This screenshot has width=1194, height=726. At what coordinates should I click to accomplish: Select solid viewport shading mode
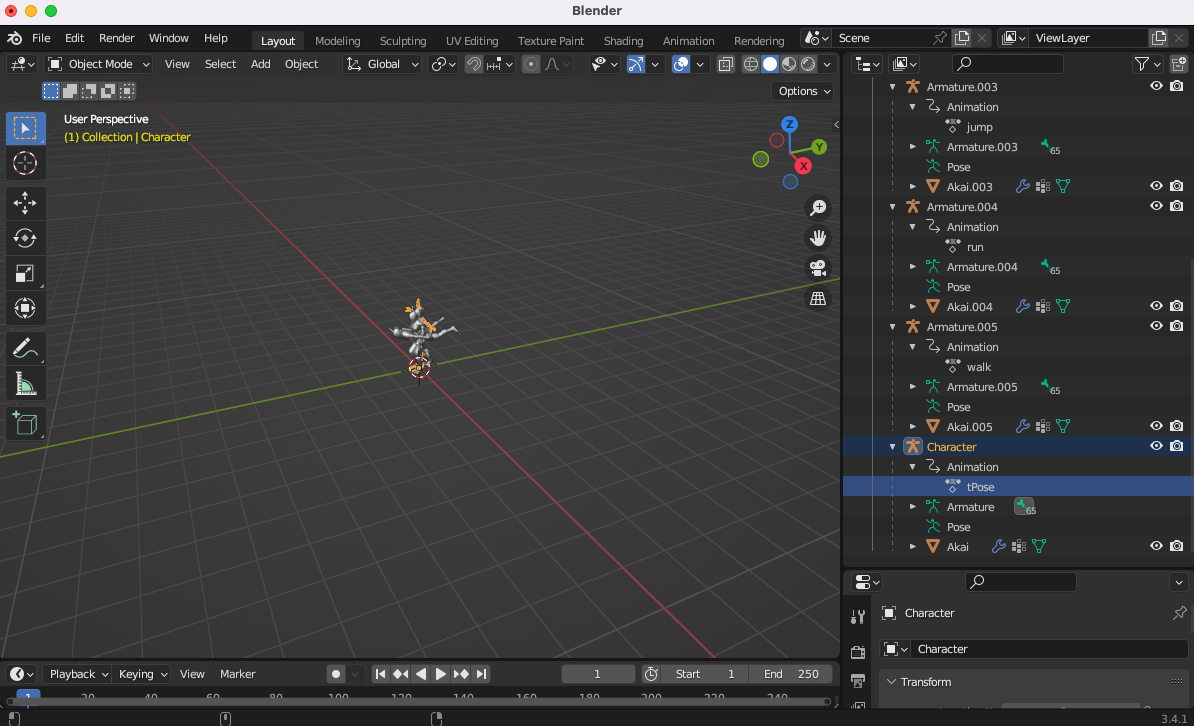click(x=770, y=64)
